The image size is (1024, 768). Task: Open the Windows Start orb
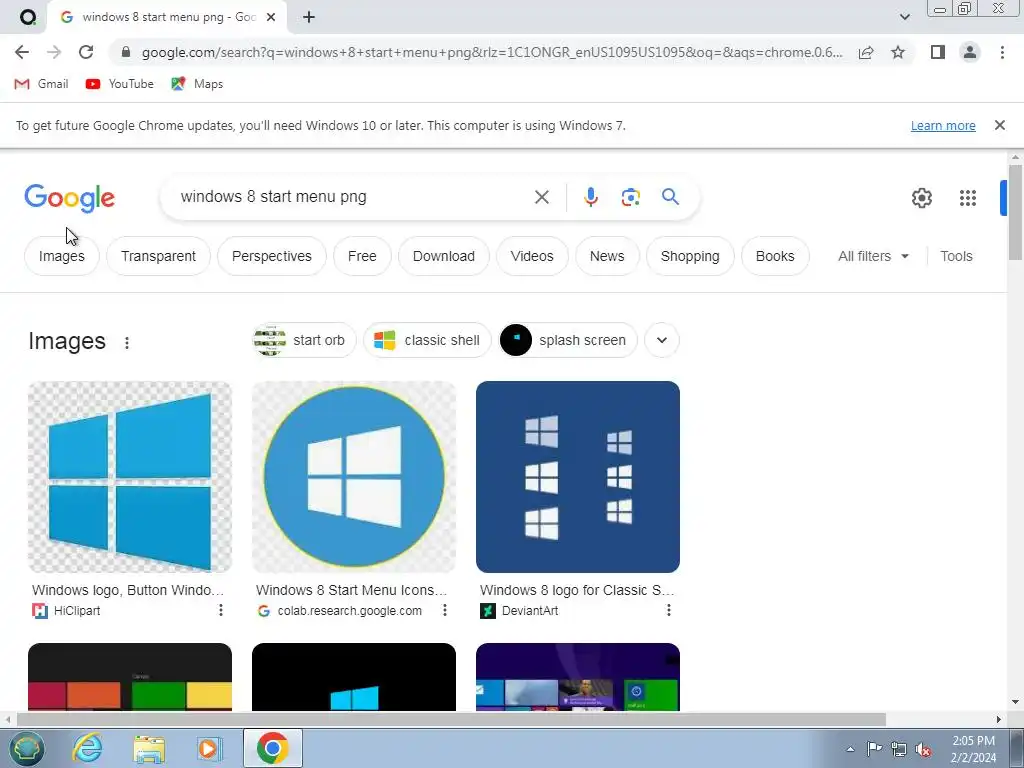pyautogui.click(x=26, y=748)
